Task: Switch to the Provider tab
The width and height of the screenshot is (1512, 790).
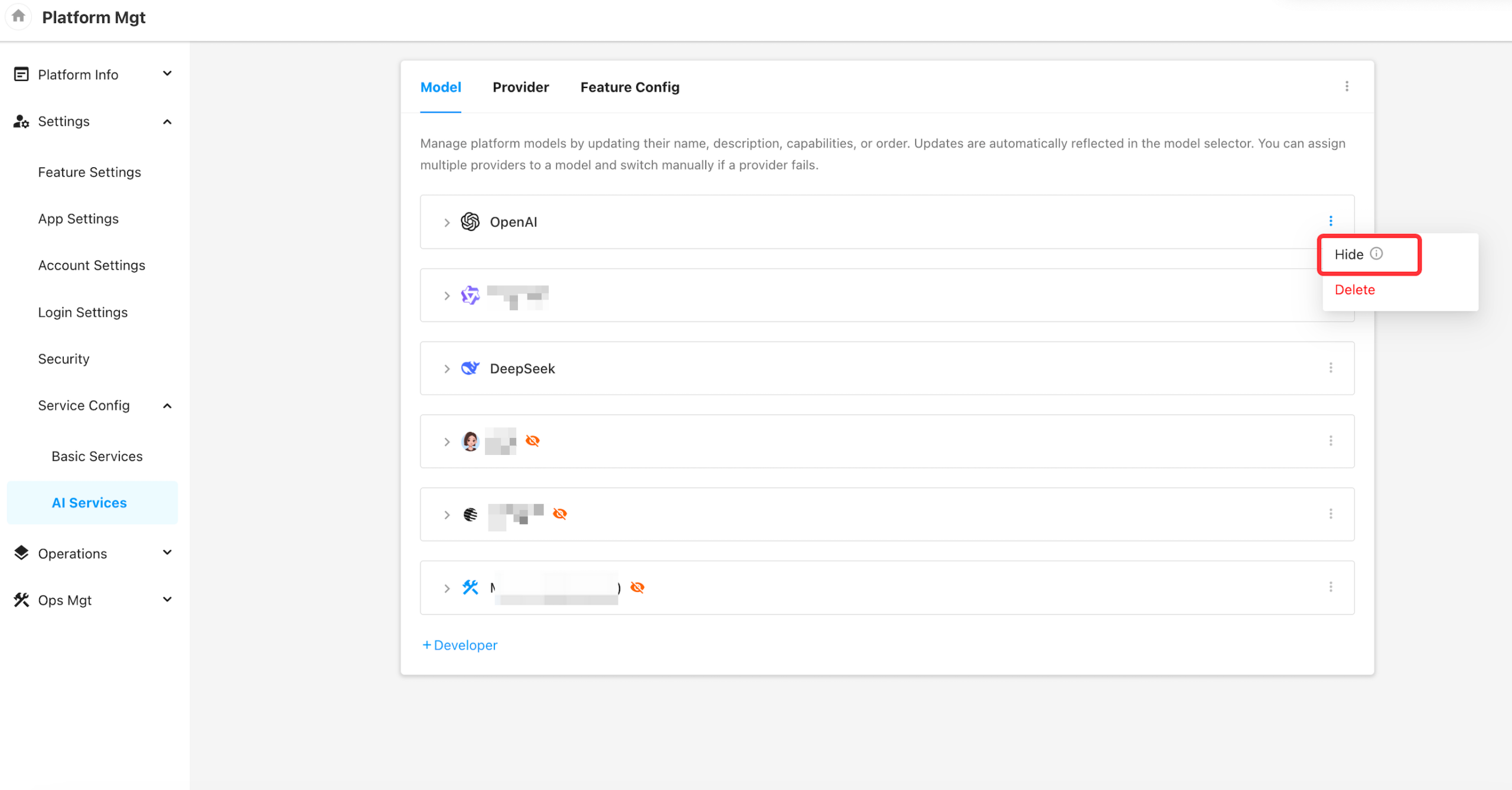Action: click(x=520, y=87)
